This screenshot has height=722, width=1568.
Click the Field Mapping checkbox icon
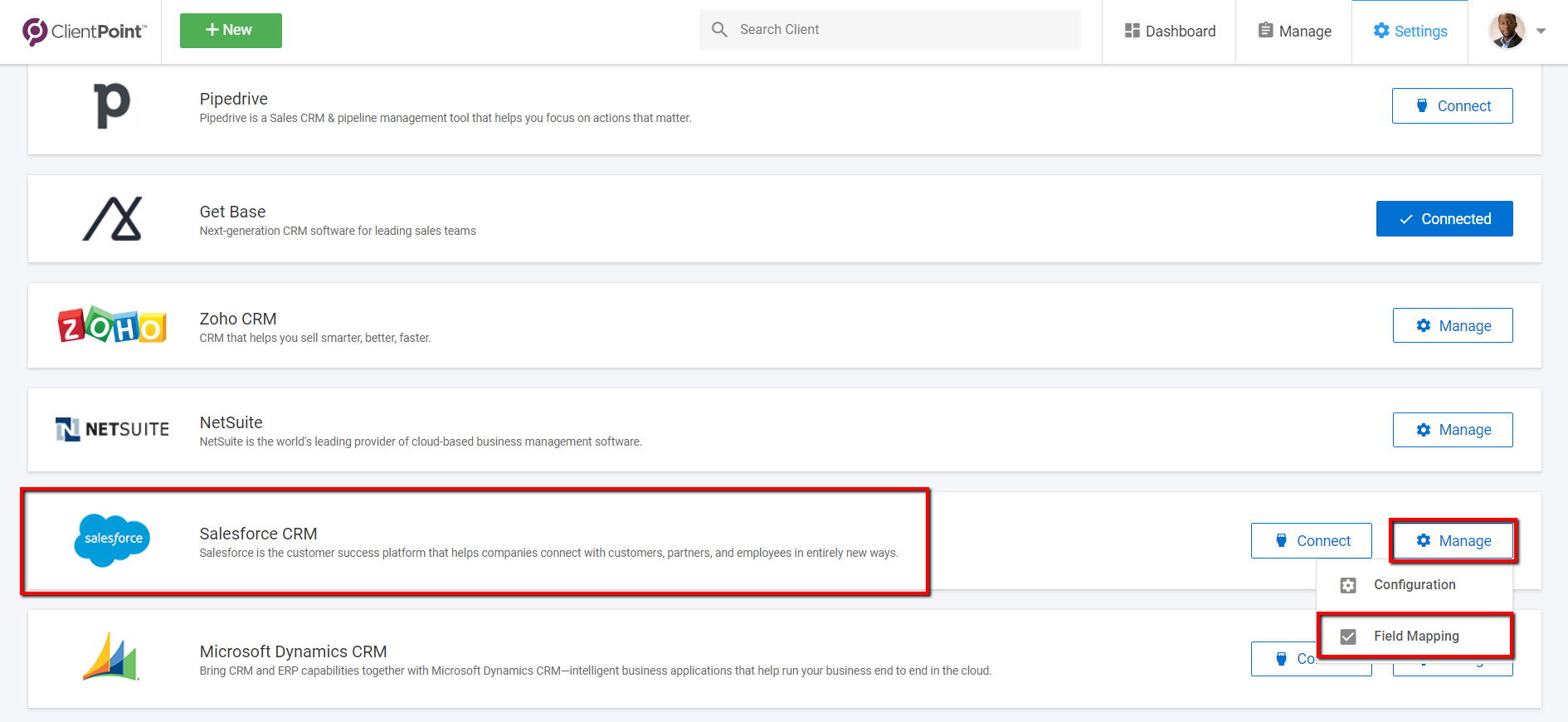click(1348, 637)
